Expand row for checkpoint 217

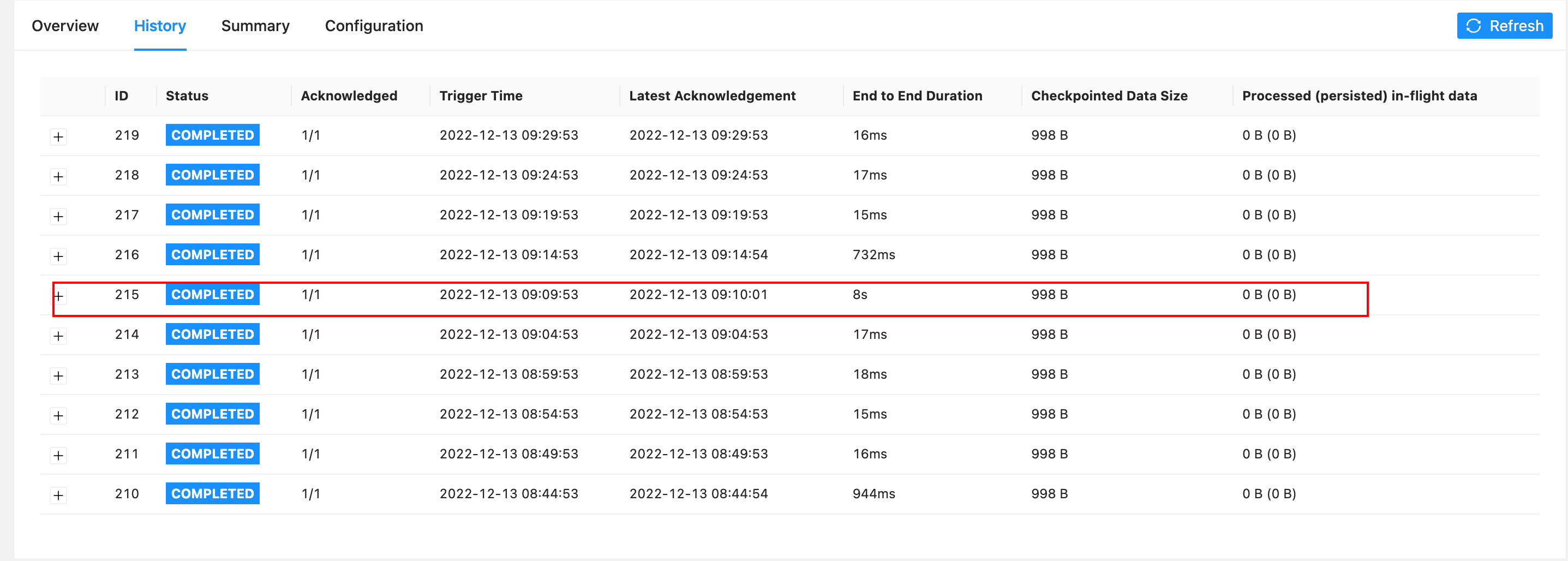pos(58,216)
